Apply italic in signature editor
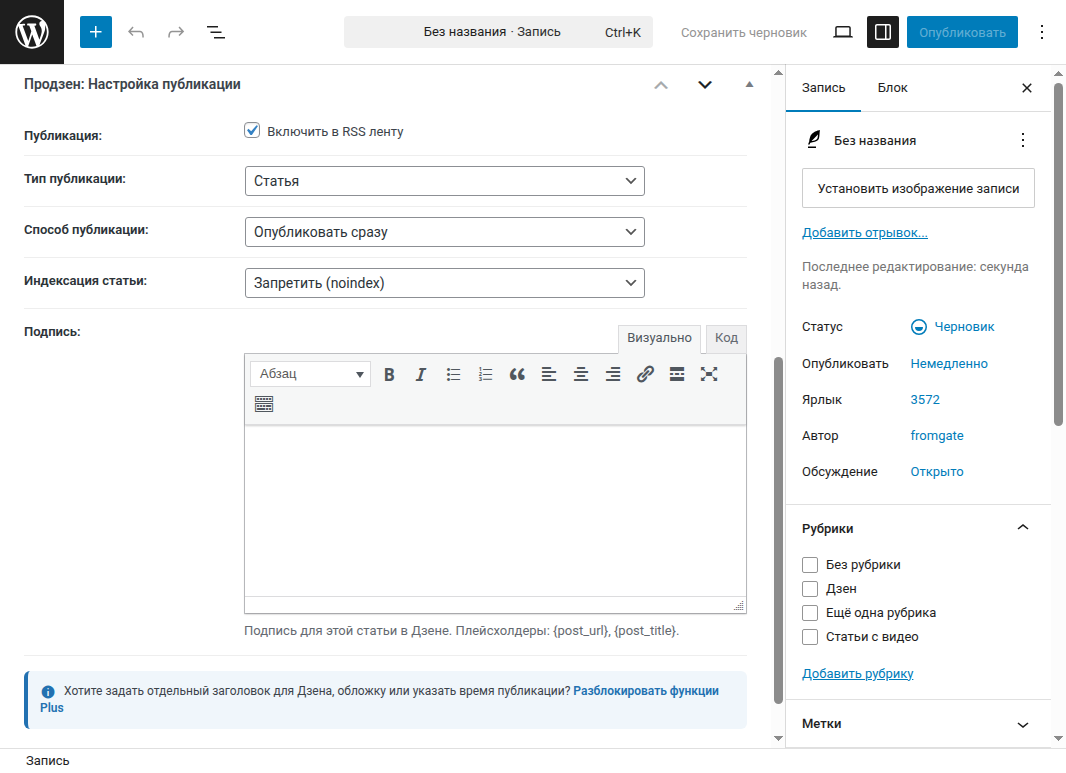Screen dimensions: 1066x773 pyautogui.click(x=421, y=375)
